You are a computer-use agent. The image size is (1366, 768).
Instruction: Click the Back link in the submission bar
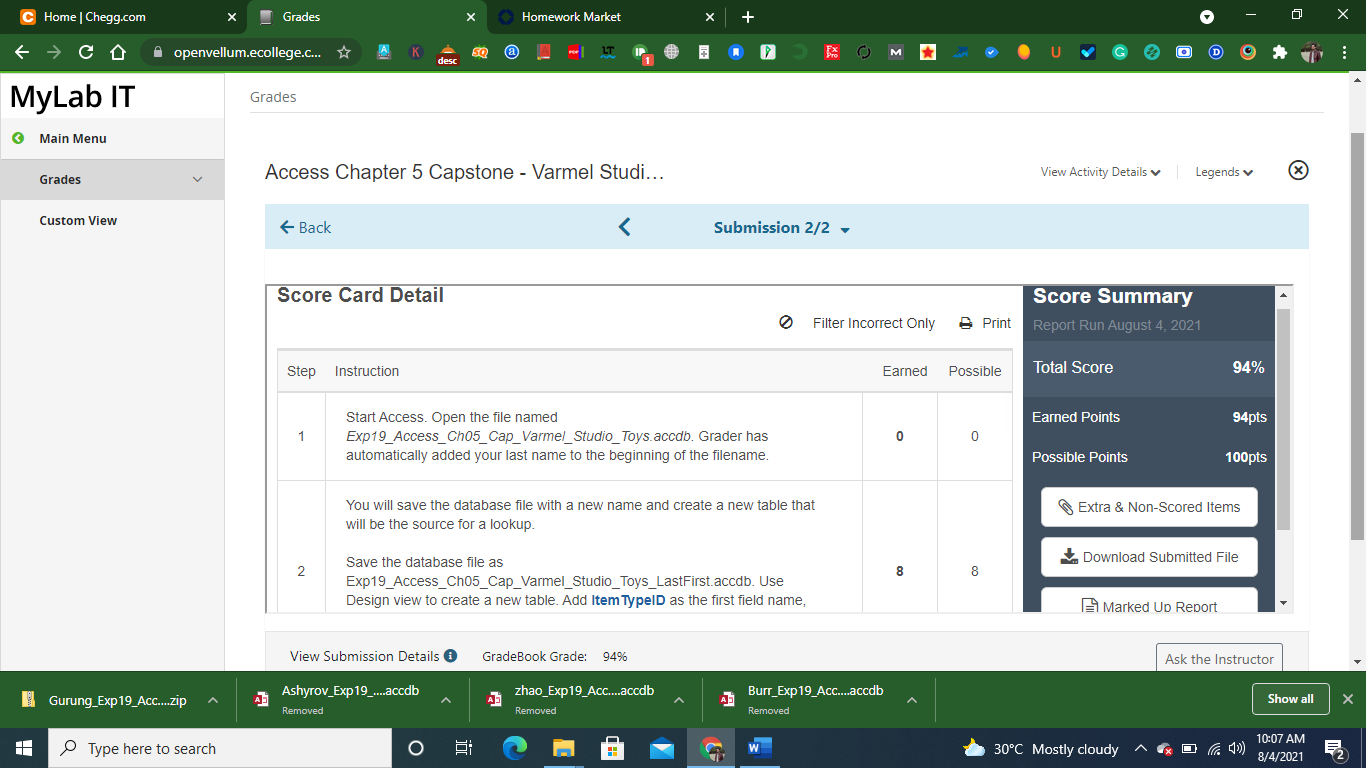pyautogui.click(x=305, y=228)
